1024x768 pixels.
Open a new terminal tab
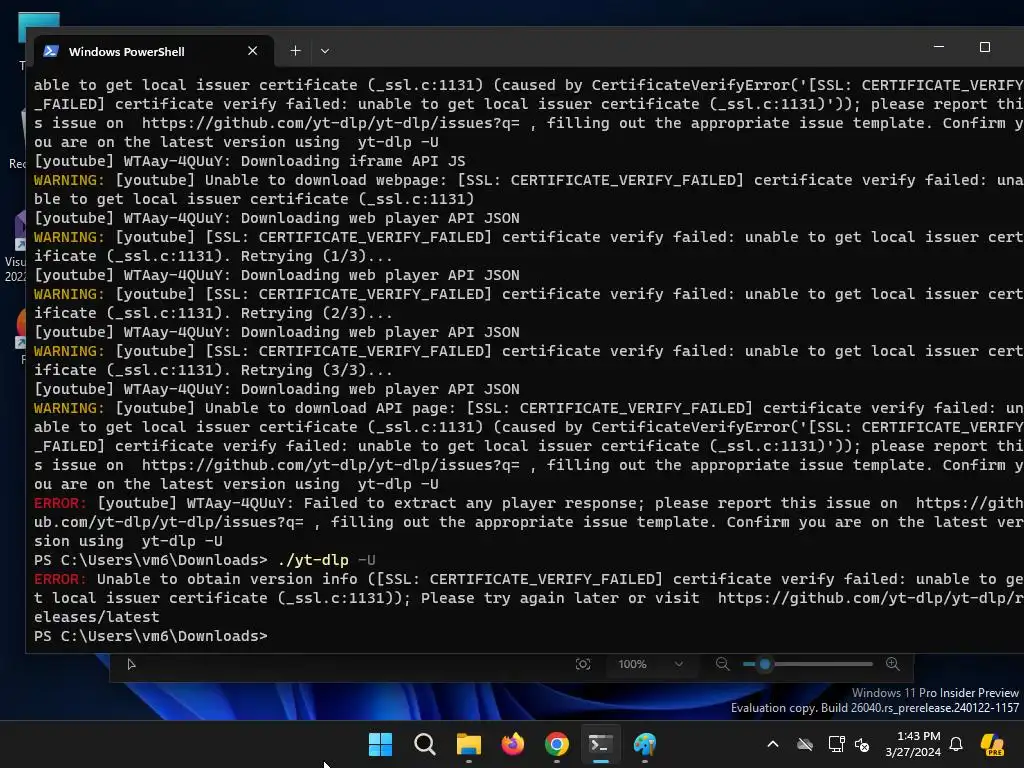click(295, 51)
